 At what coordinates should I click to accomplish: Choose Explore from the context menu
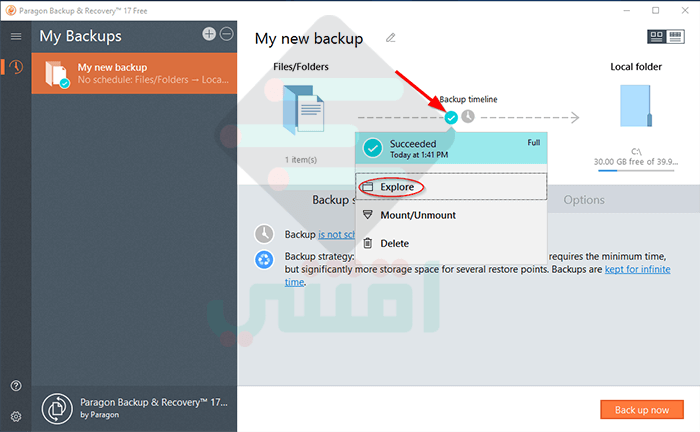coord(451,187)
